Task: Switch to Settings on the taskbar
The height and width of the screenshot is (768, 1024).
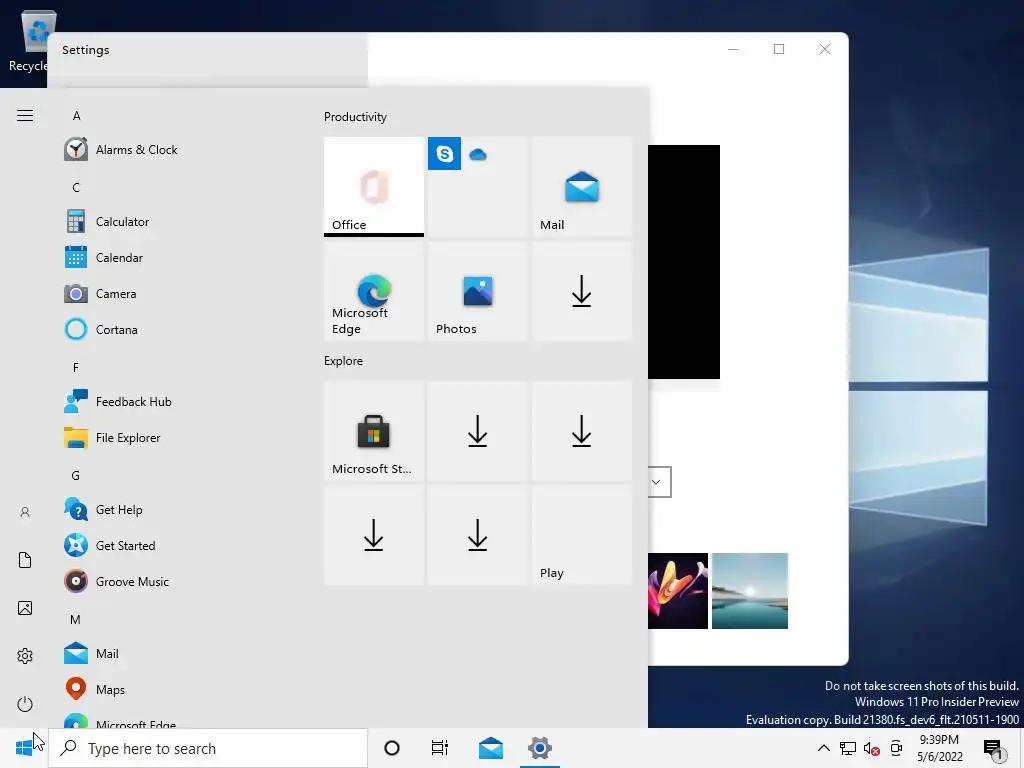Action: coord(540,748)
